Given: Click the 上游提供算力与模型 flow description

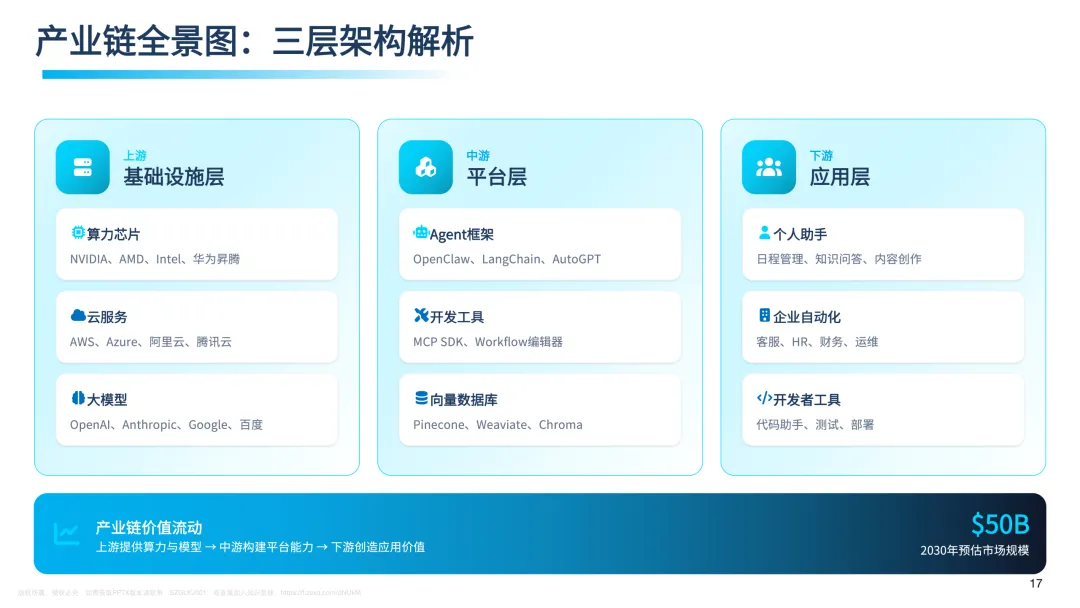Looking at the screenshot, I should pos(260,547).
